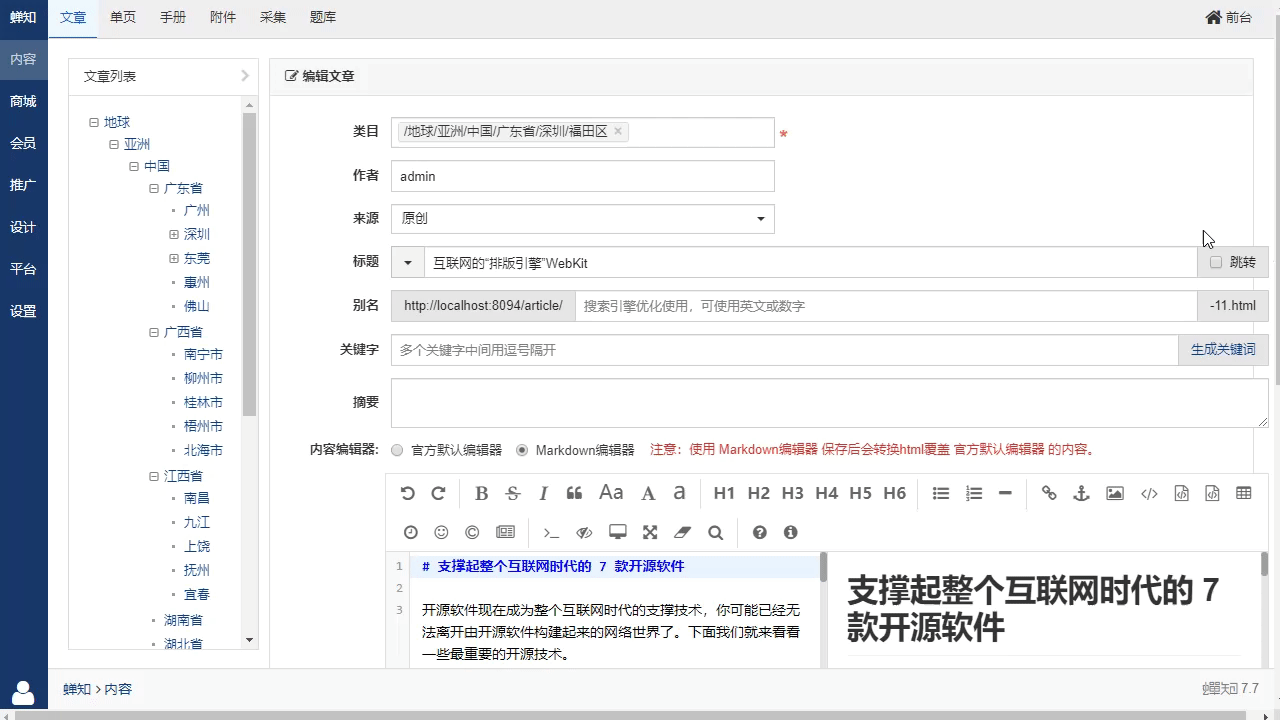Select the 官方默认编辑器 radio button
This screenshot has width=1280, height=720.
pos(397,450)
